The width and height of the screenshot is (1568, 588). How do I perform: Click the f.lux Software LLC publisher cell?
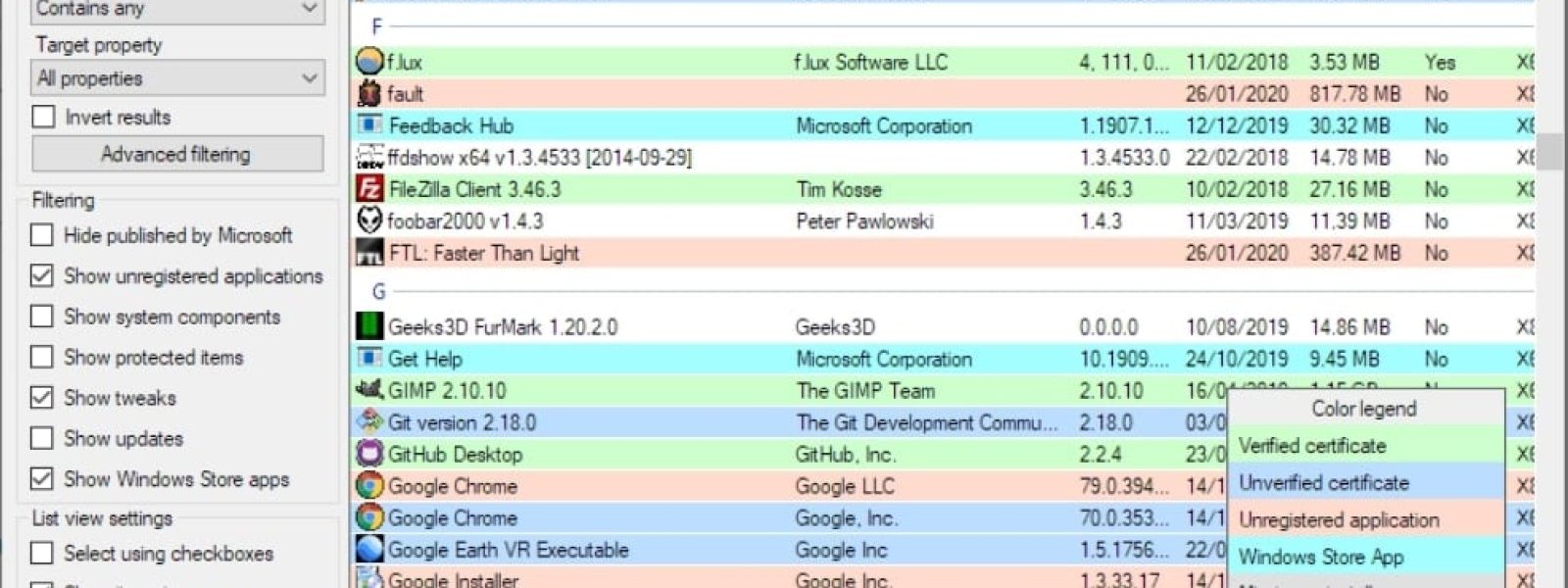[870, 63]
